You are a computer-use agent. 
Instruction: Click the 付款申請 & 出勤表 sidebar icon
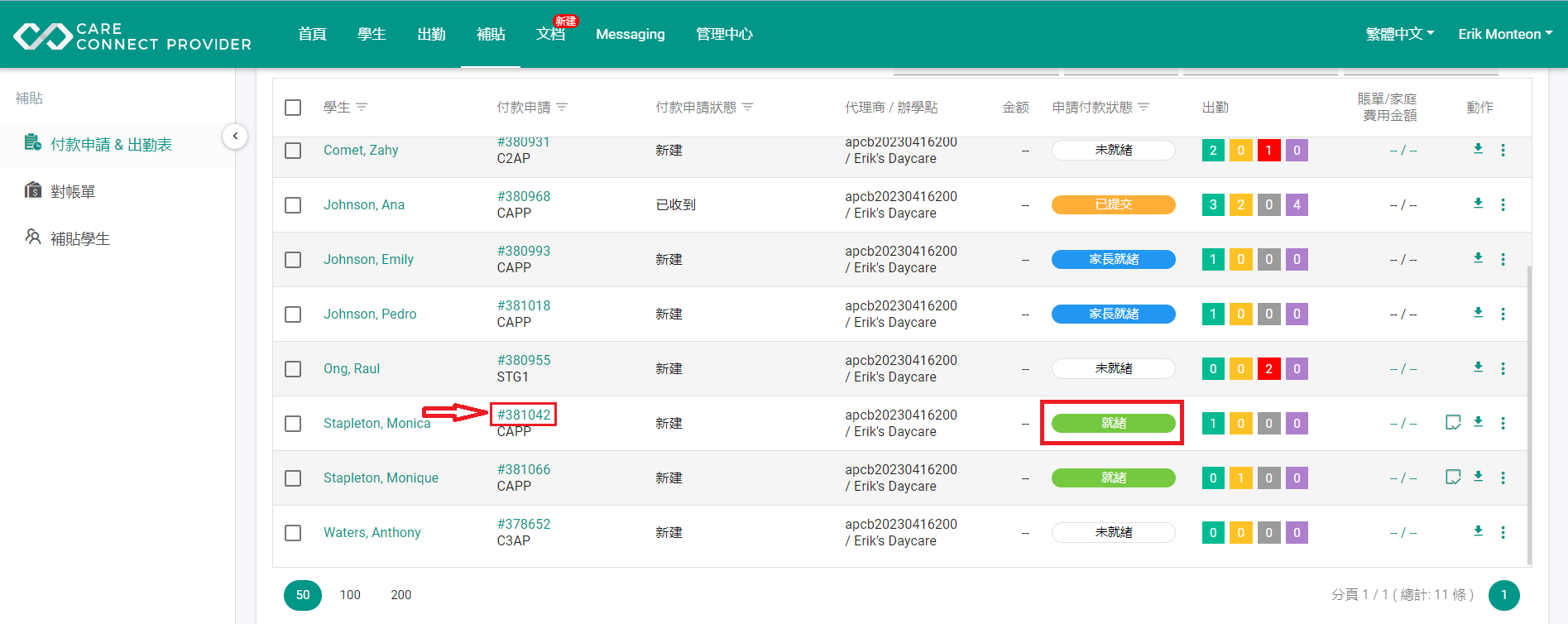[33, 143]
